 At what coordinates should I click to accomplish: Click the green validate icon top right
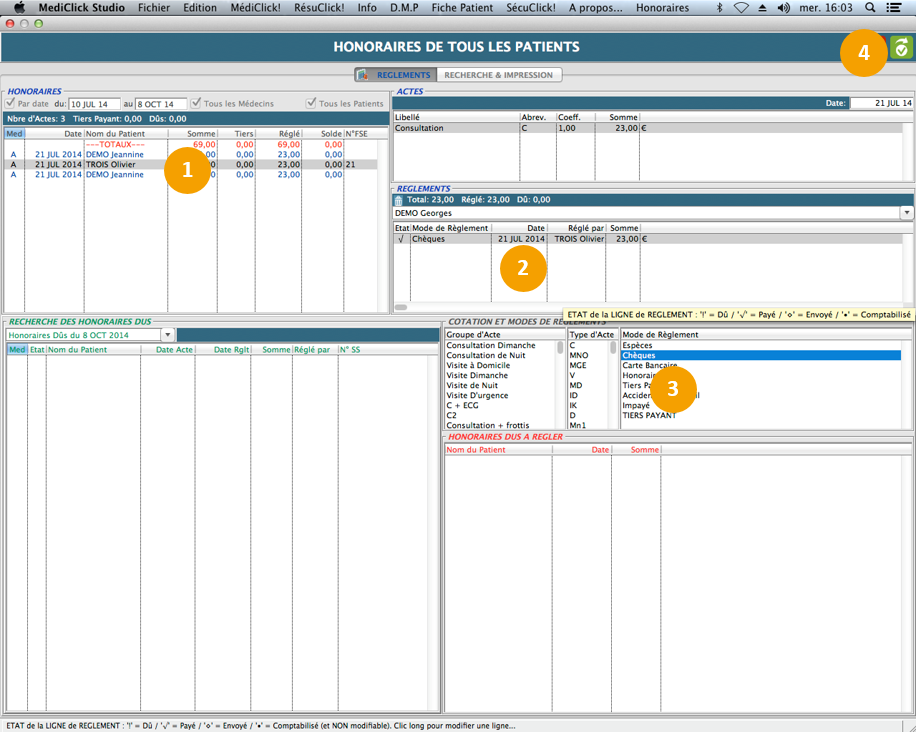(901, 47)
